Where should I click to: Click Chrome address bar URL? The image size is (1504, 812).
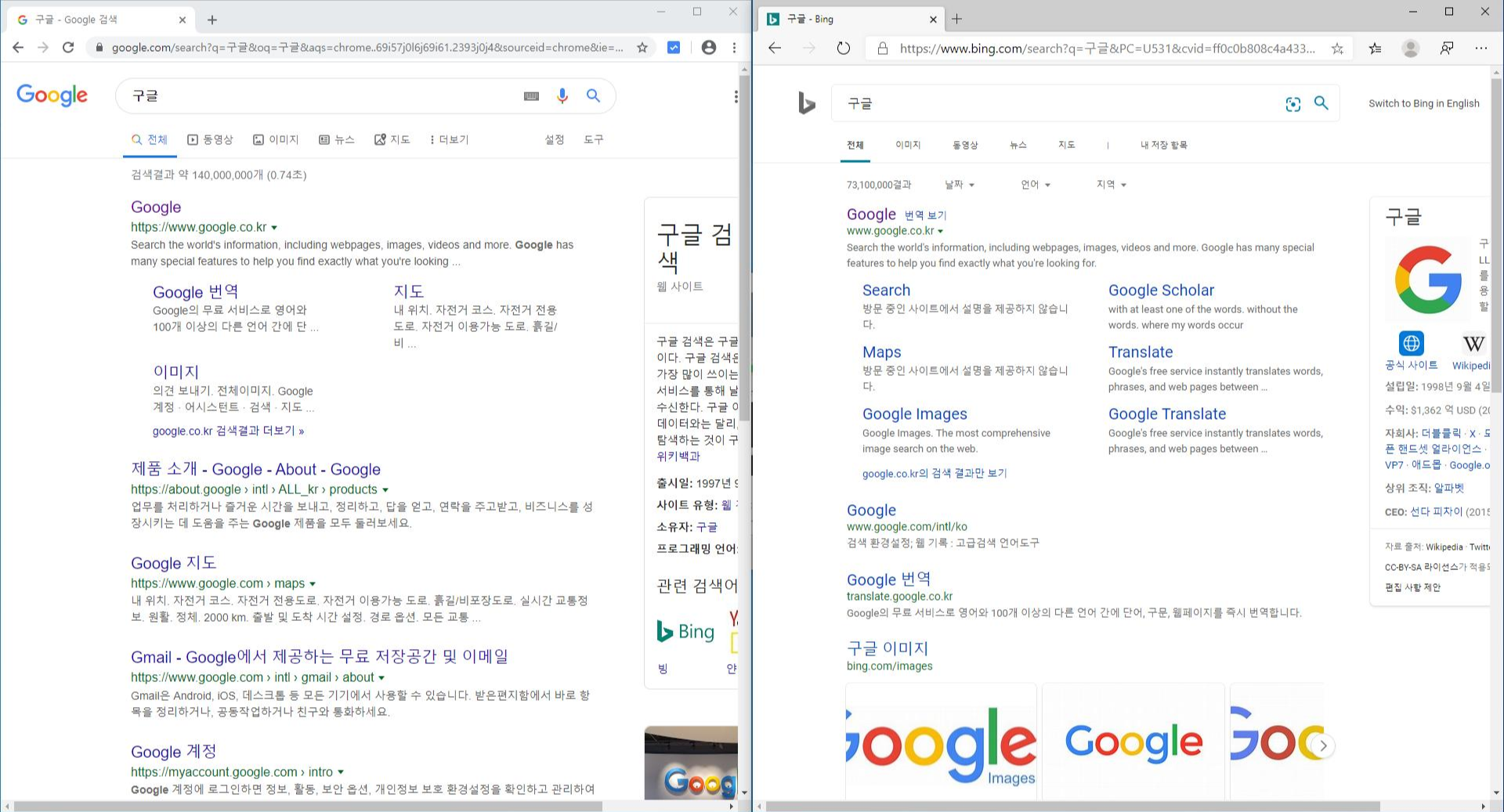click(367, 48)
